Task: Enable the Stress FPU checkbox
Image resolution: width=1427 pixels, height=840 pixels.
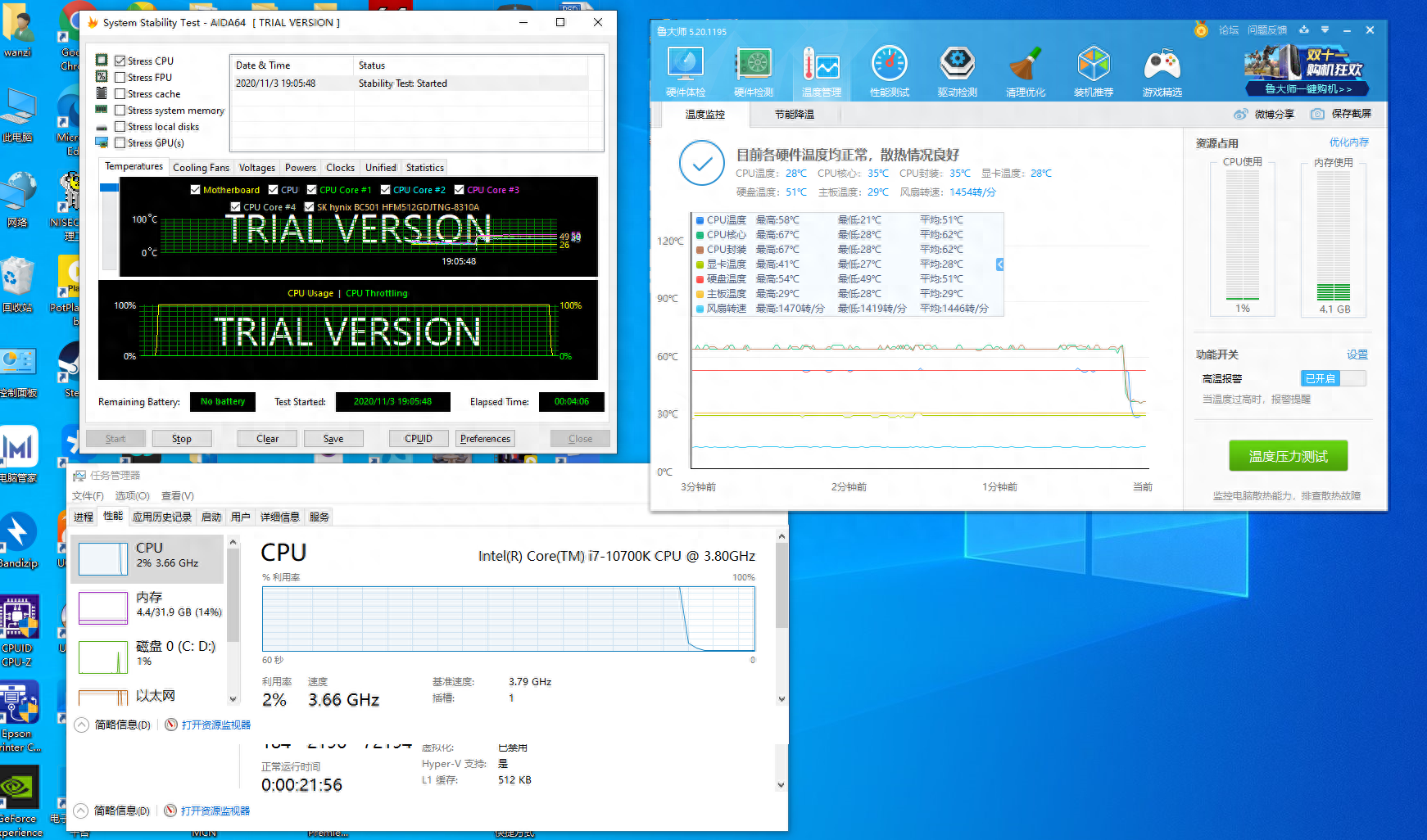Action: (120, 77)
